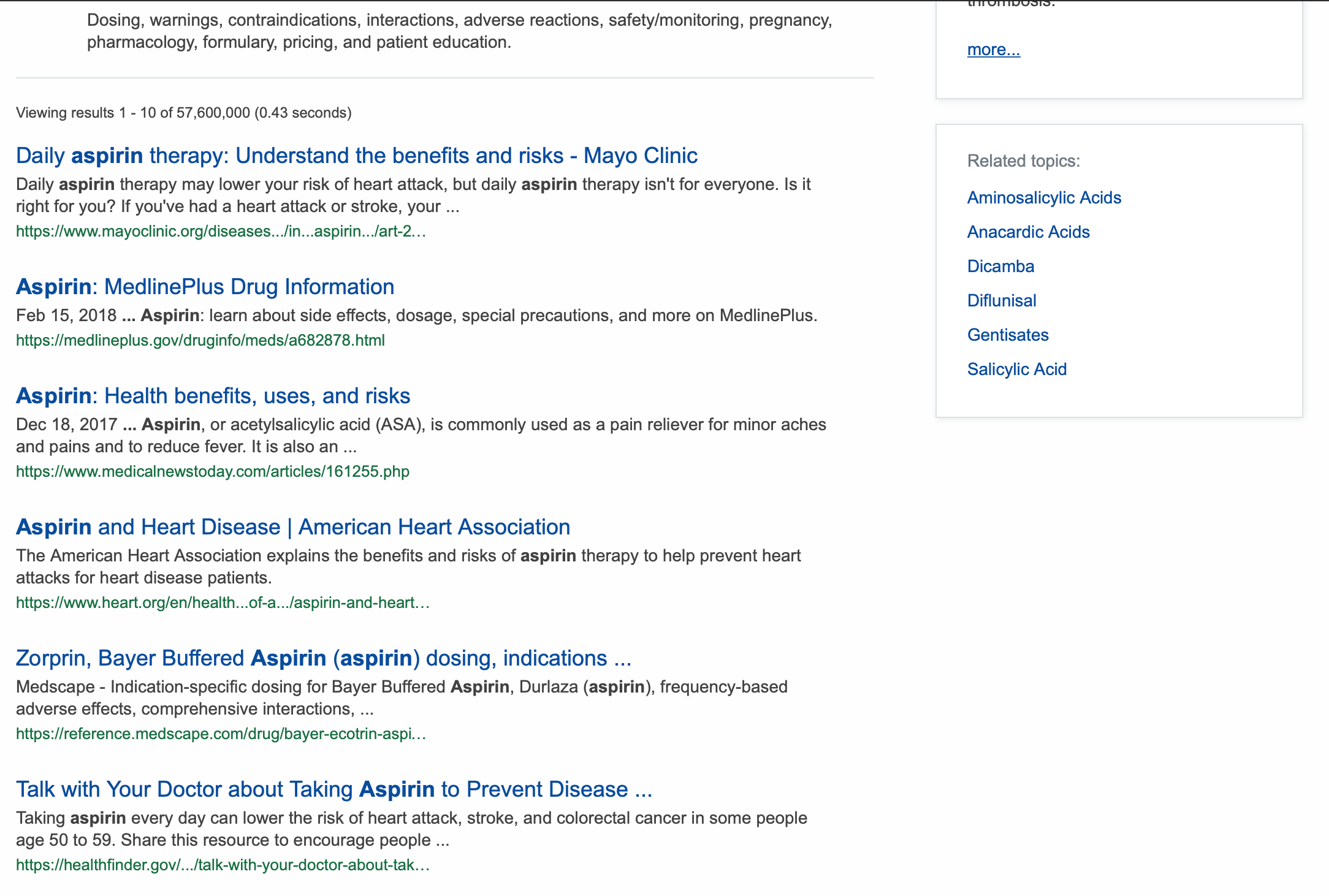This screenshot has width=1329, height=896.
Task: Click 'Viewing results 1 - 10' count text
Action: 184,113
